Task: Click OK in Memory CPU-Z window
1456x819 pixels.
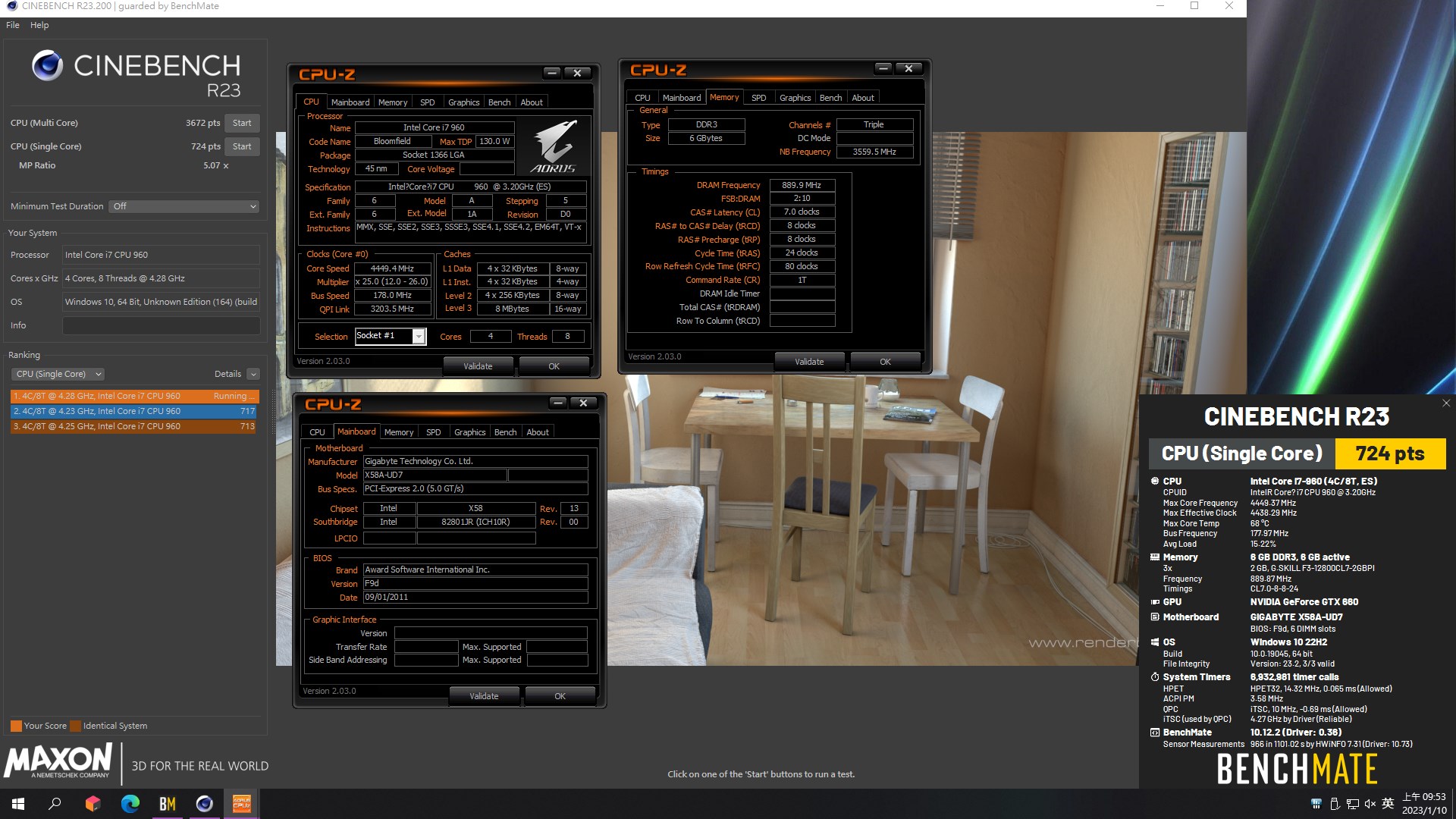Action: [x=885, y=362]
